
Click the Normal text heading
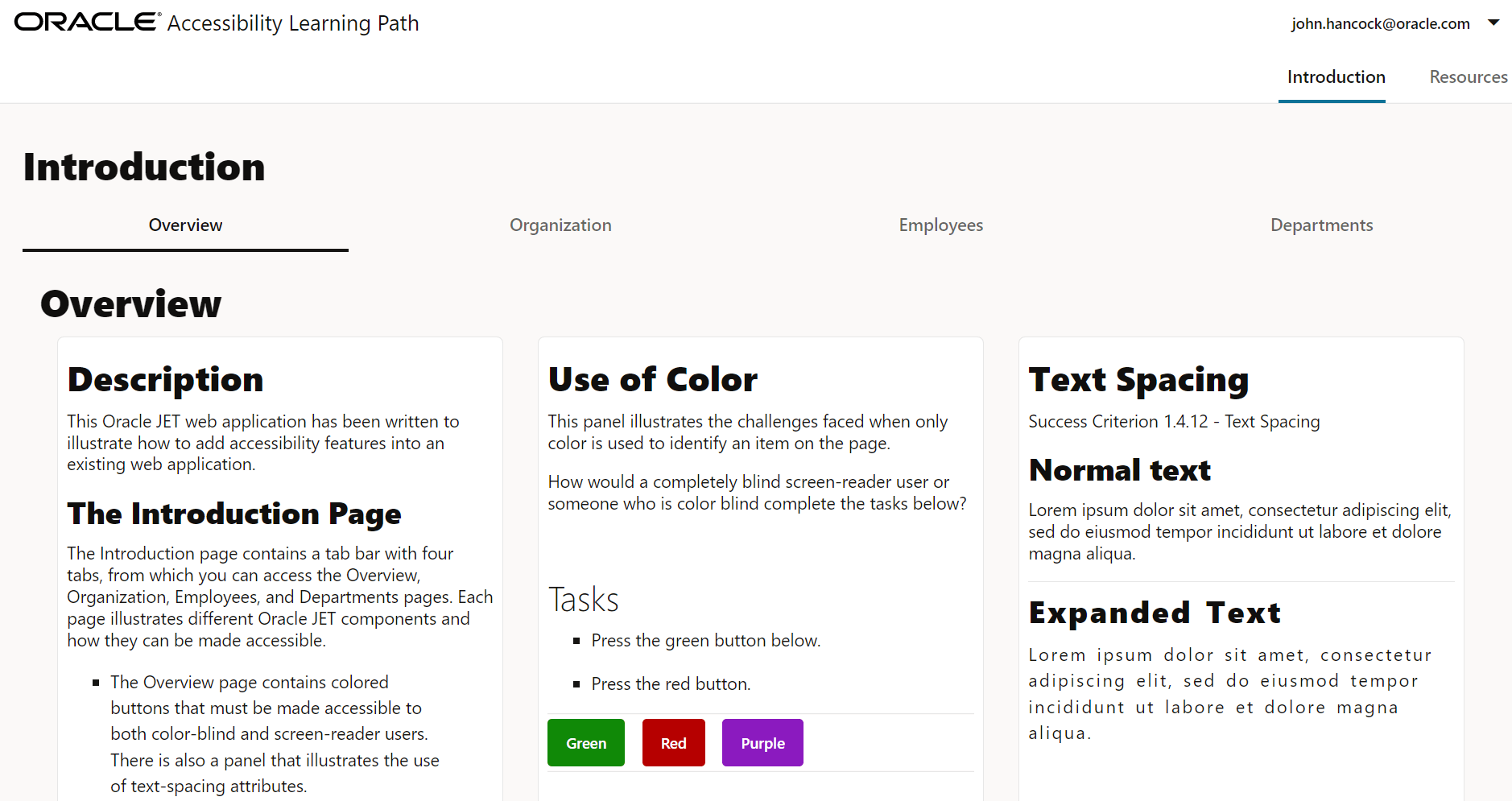(x=1119, y=470)
